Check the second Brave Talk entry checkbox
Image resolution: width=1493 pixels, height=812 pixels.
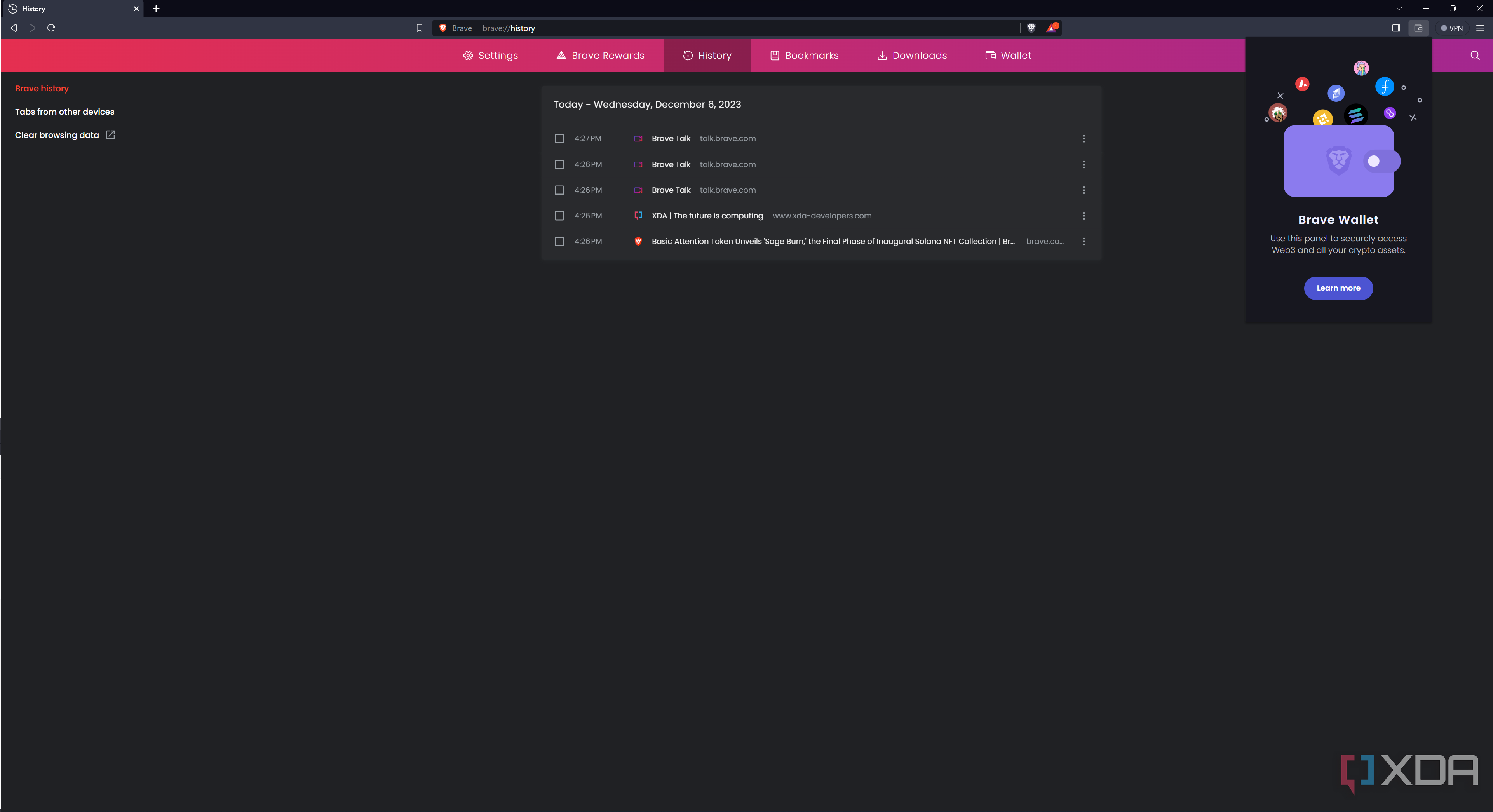point(559,165)
